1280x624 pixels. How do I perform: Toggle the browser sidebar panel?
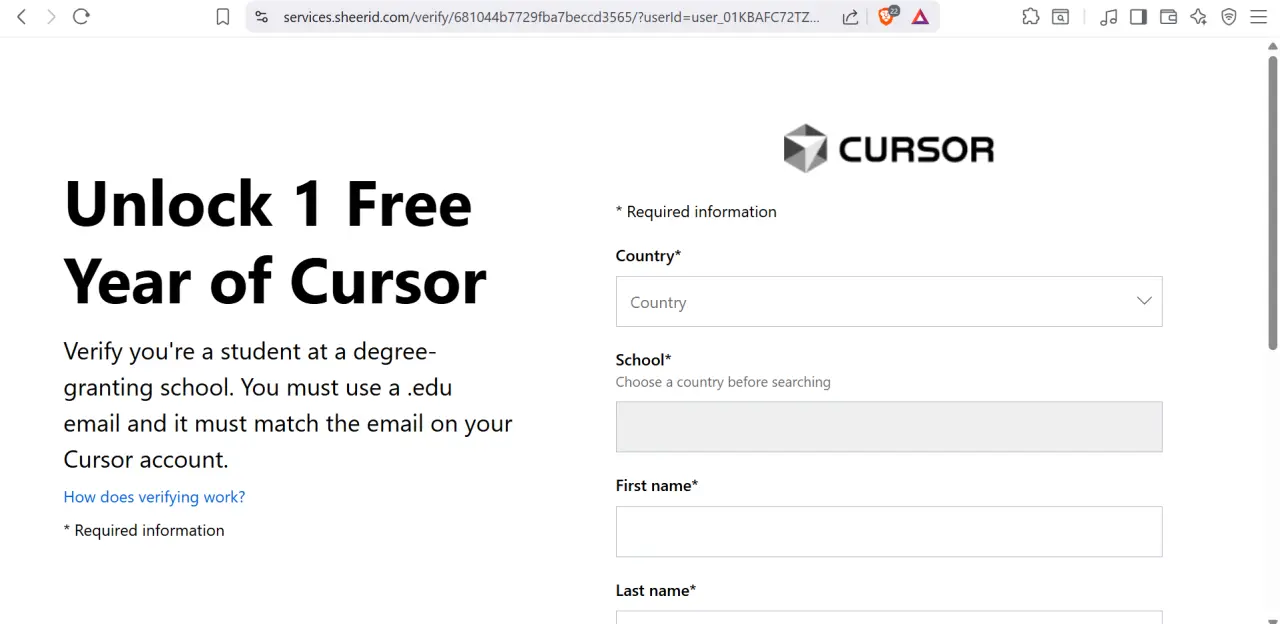[1138, 17]
